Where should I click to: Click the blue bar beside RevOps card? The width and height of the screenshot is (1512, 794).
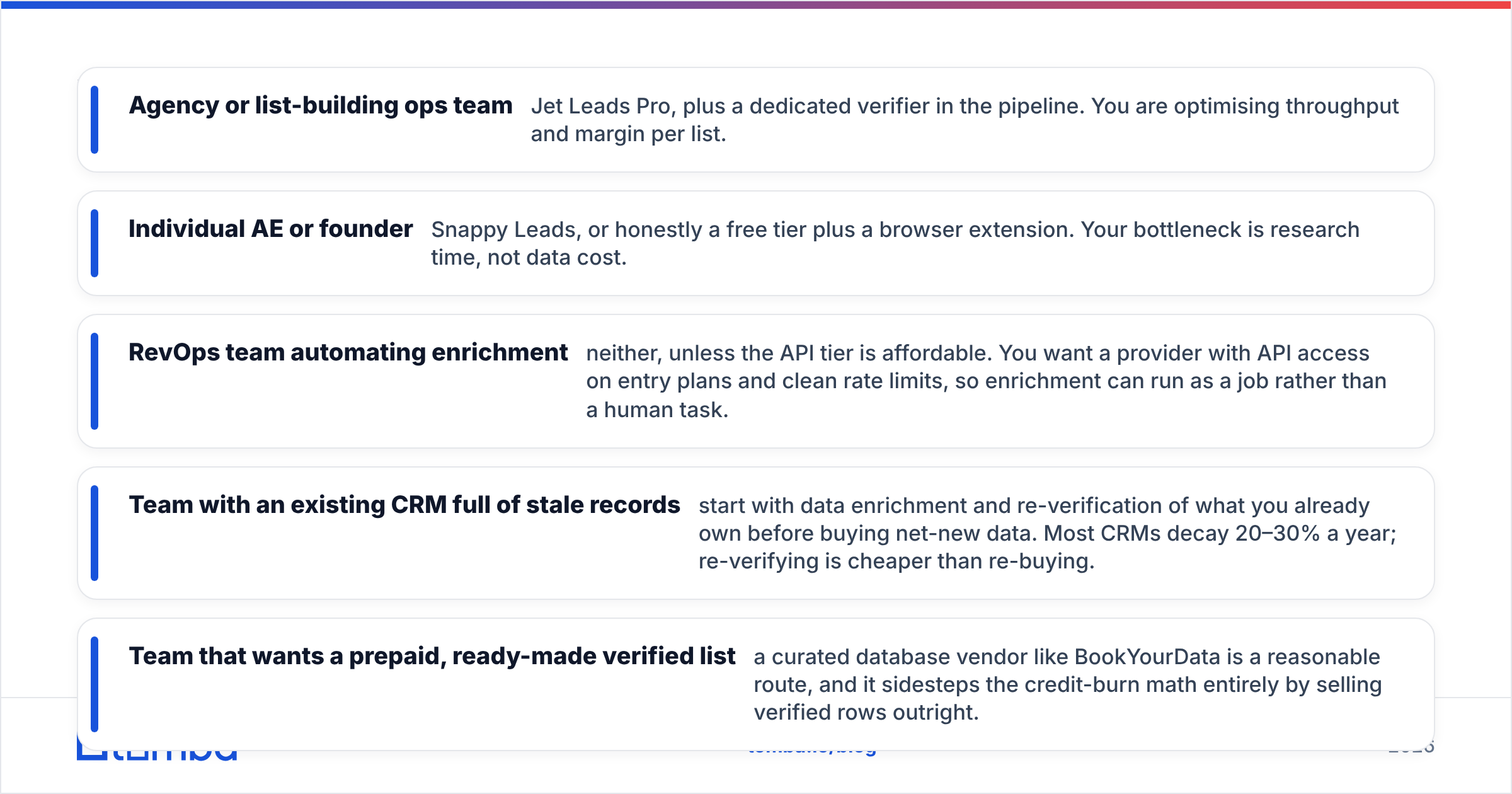tap(94, 381)
